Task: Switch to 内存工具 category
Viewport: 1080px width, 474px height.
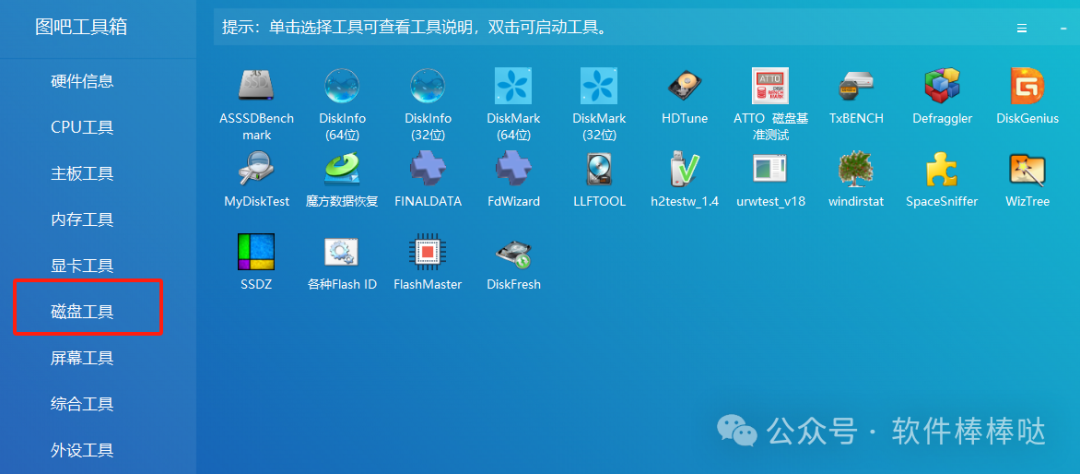Action: [x=82, y=220]
